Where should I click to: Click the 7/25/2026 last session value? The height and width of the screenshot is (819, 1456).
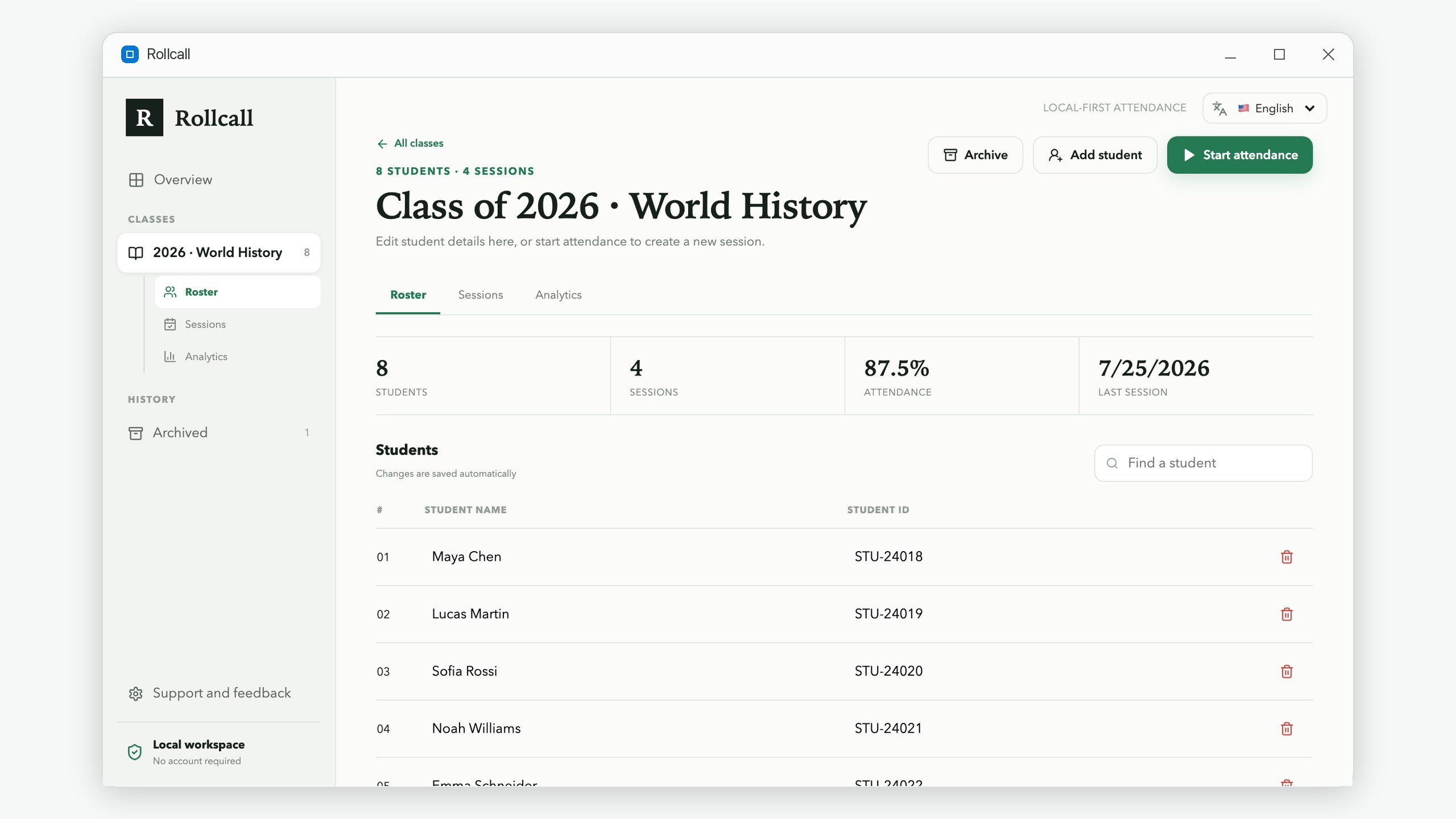coord(1154,369)
